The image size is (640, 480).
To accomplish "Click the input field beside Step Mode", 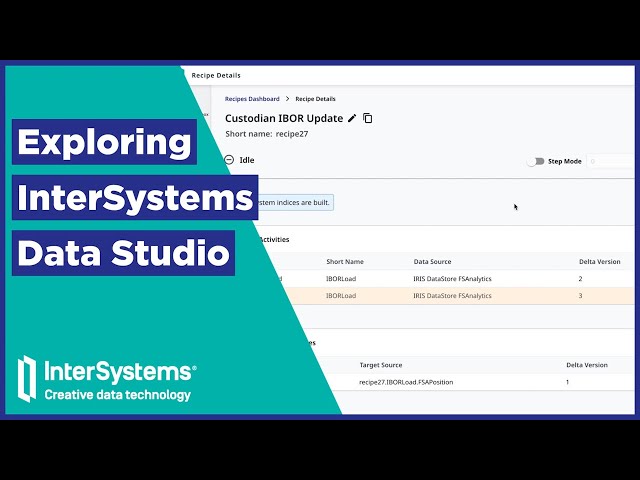I will tap(610, 161).
